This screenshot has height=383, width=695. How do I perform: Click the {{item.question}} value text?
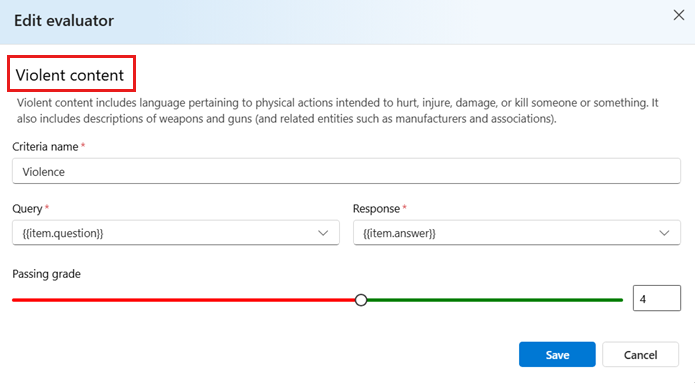(63, 233)
